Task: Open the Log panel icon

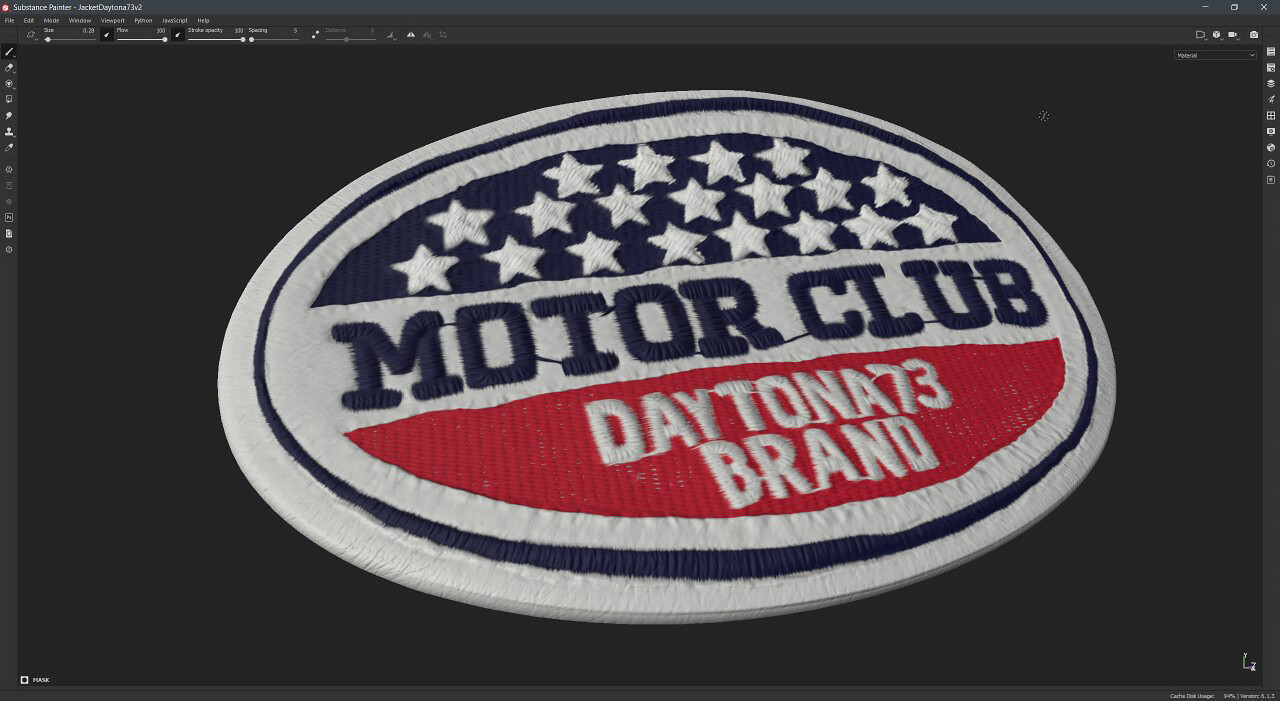Action: [x=1271, y=179]
